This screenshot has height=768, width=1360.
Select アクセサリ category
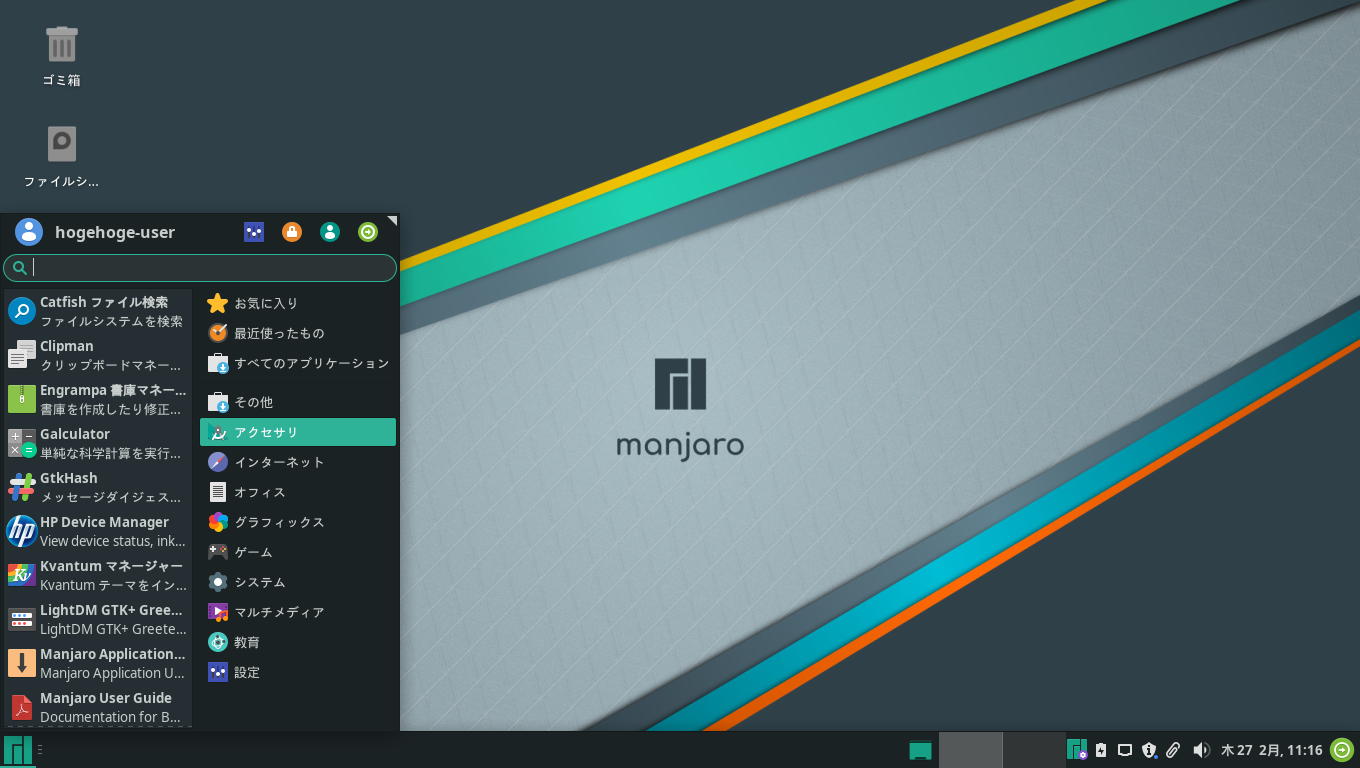pyautogui.click(x=298, y=432)
